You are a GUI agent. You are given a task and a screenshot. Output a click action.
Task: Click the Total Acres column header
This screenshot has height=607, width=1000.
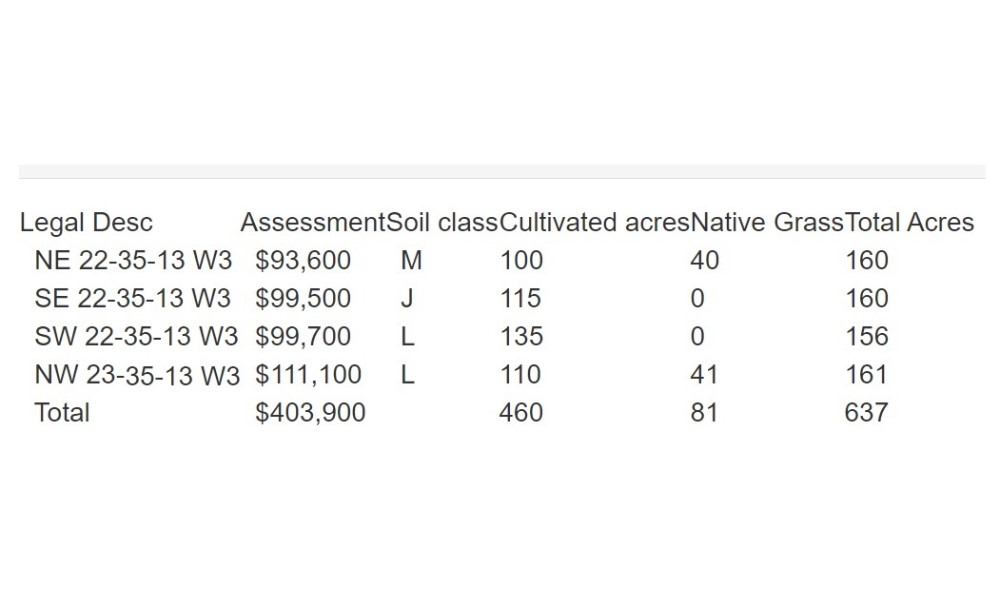coord(909,223)
